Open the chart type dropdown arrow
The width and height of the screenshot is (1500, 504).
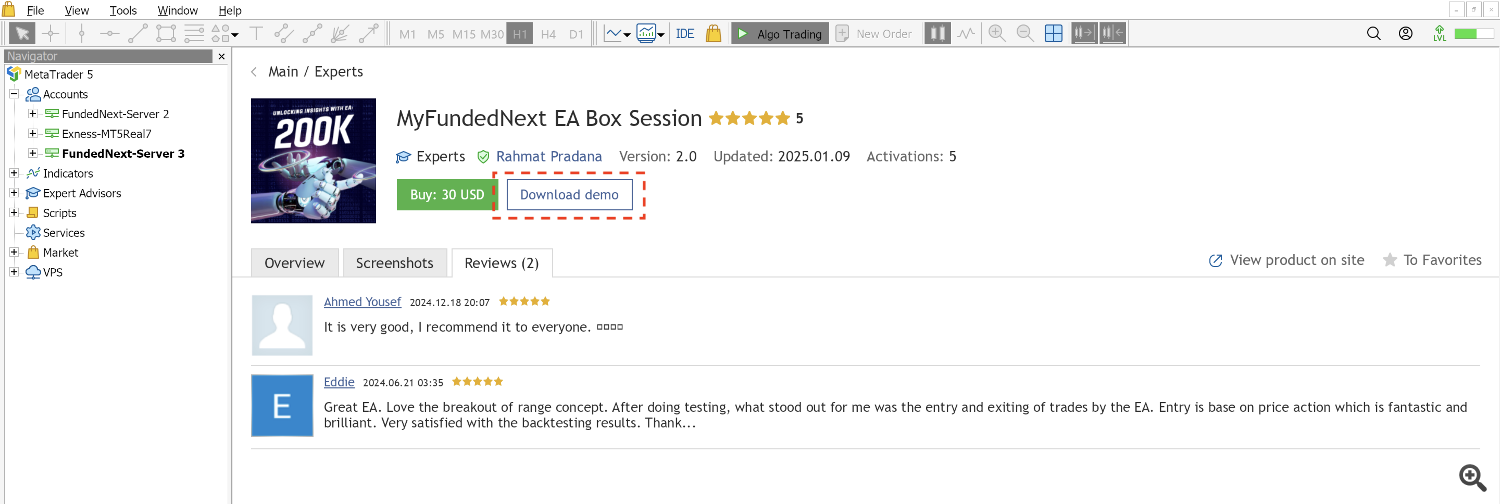click(x=627, y=35)
